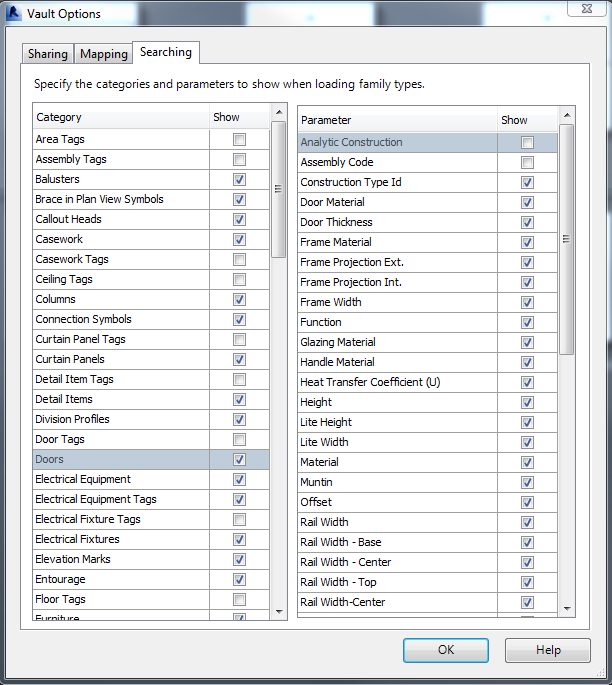
Task: Click the Parameter column header
Action: point(397,120)
